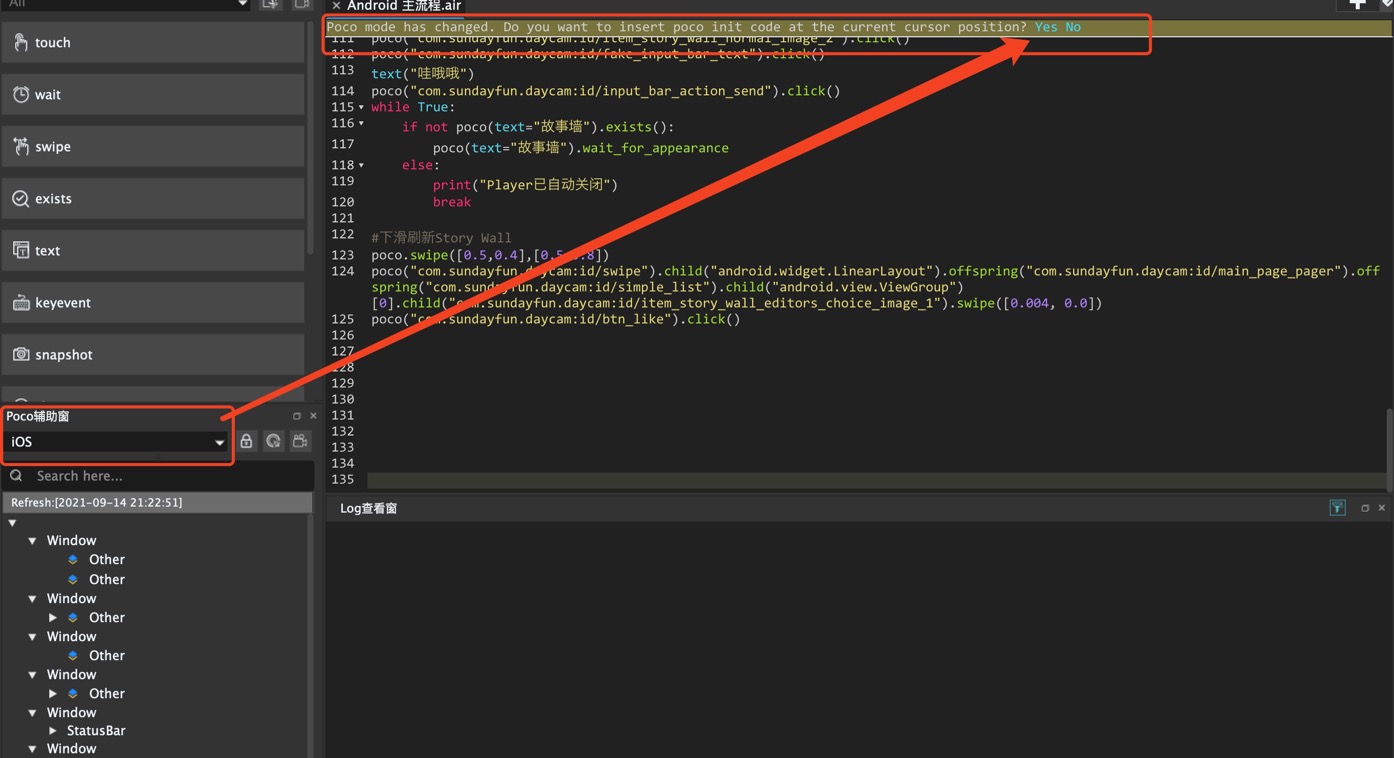Viewport: 1394px width, 758px height.
Task: Click the touch hand icon
Action: 20,42
